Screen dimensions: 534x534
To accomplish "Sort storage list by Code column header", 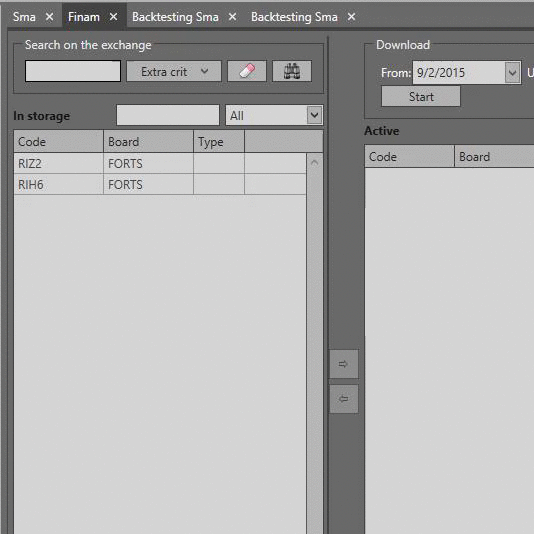I will [x=59, y=142].
